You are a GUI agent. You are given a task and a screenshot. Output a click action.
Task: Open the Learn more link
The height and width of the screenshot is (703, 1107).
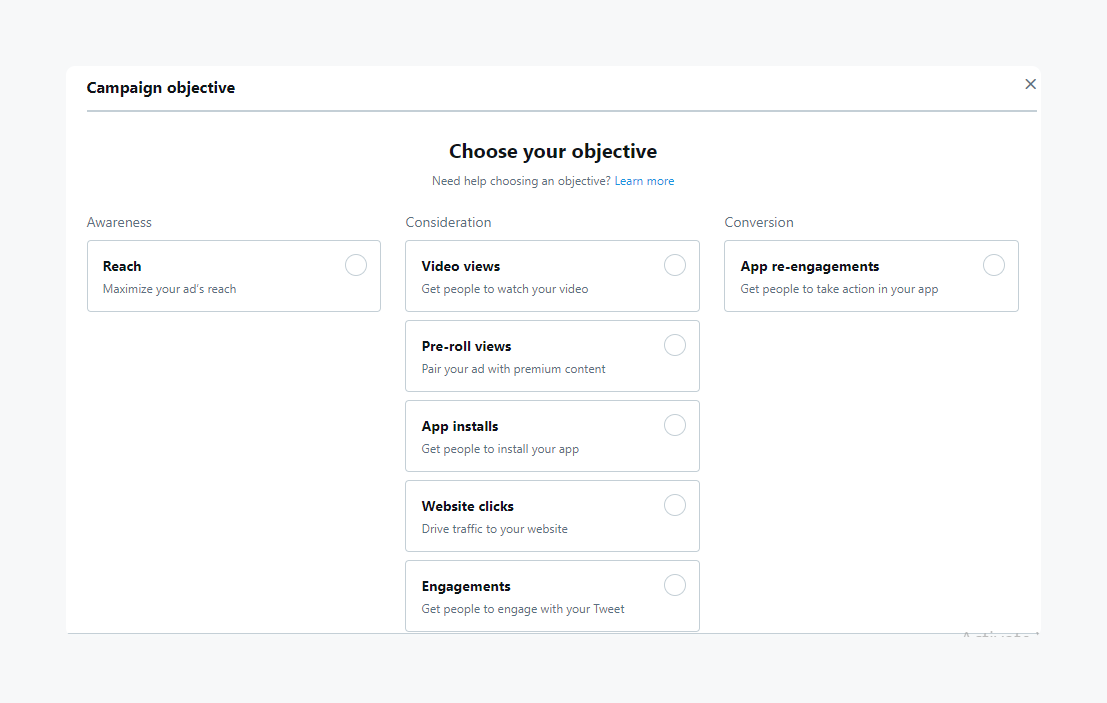coord(644,181)
